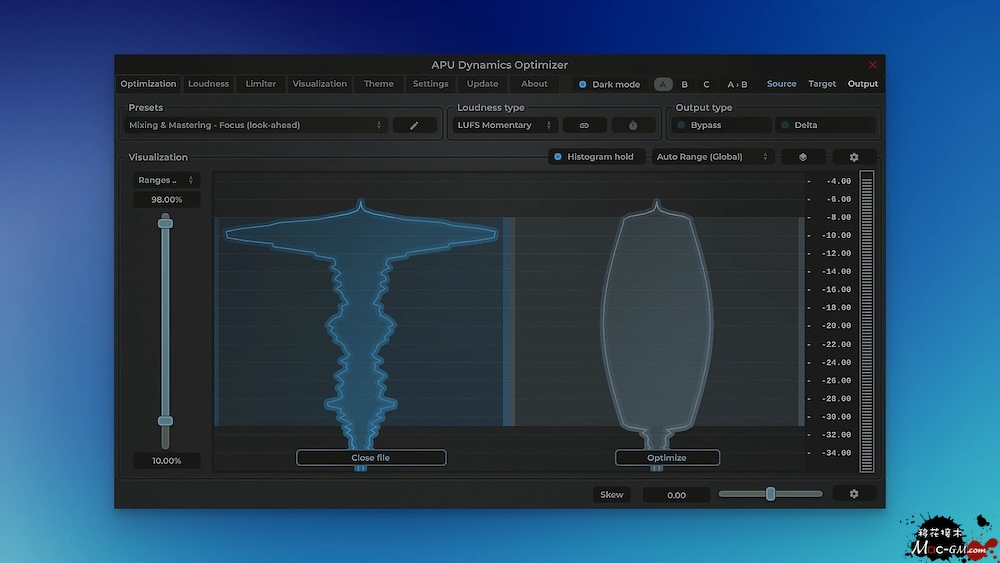Click the link icon beside LUFS Momentary

pyautogui.click(x=585, y=125)
